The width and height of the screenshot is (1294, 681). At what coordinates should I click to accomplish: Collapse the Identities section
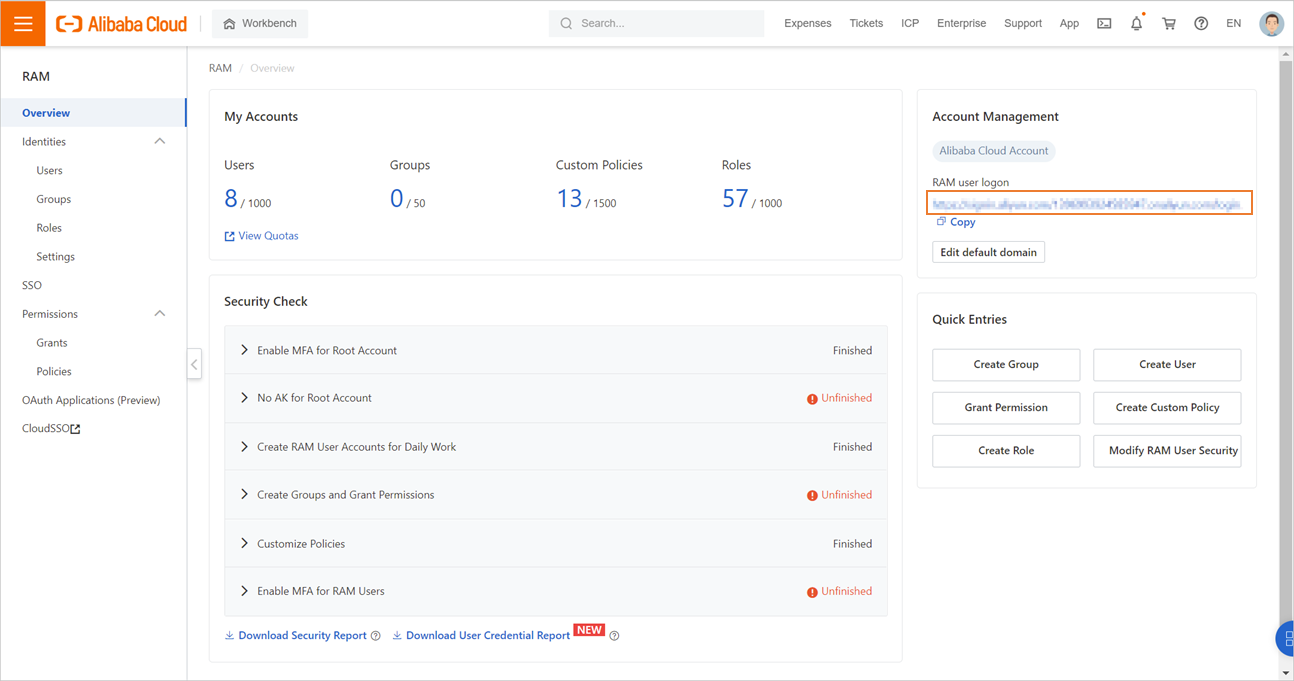click(159, 142)
